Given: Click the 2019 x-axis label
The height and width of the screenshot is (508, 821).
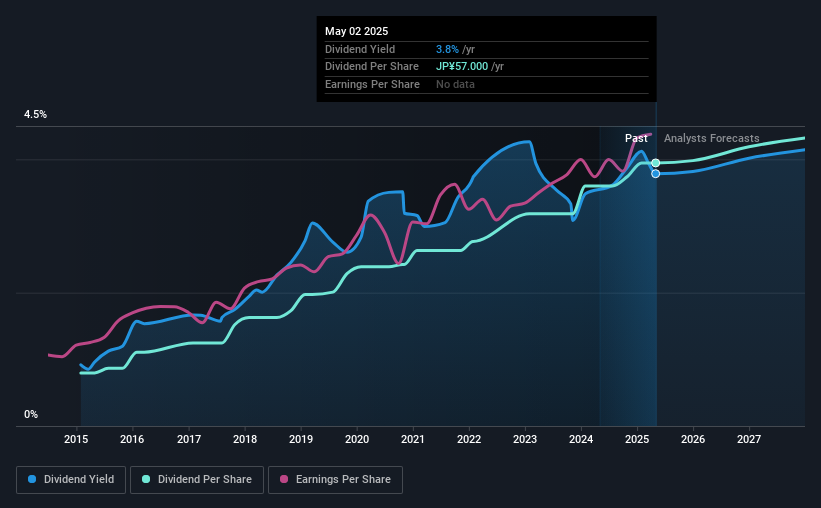Looking at the screenshot, I should coord(301,439).
